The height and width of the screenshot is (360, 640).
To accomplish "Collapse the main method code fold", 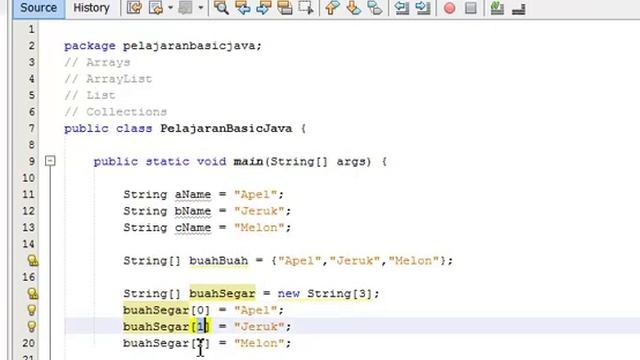I will pyautogui.click(x=50, y=161).
